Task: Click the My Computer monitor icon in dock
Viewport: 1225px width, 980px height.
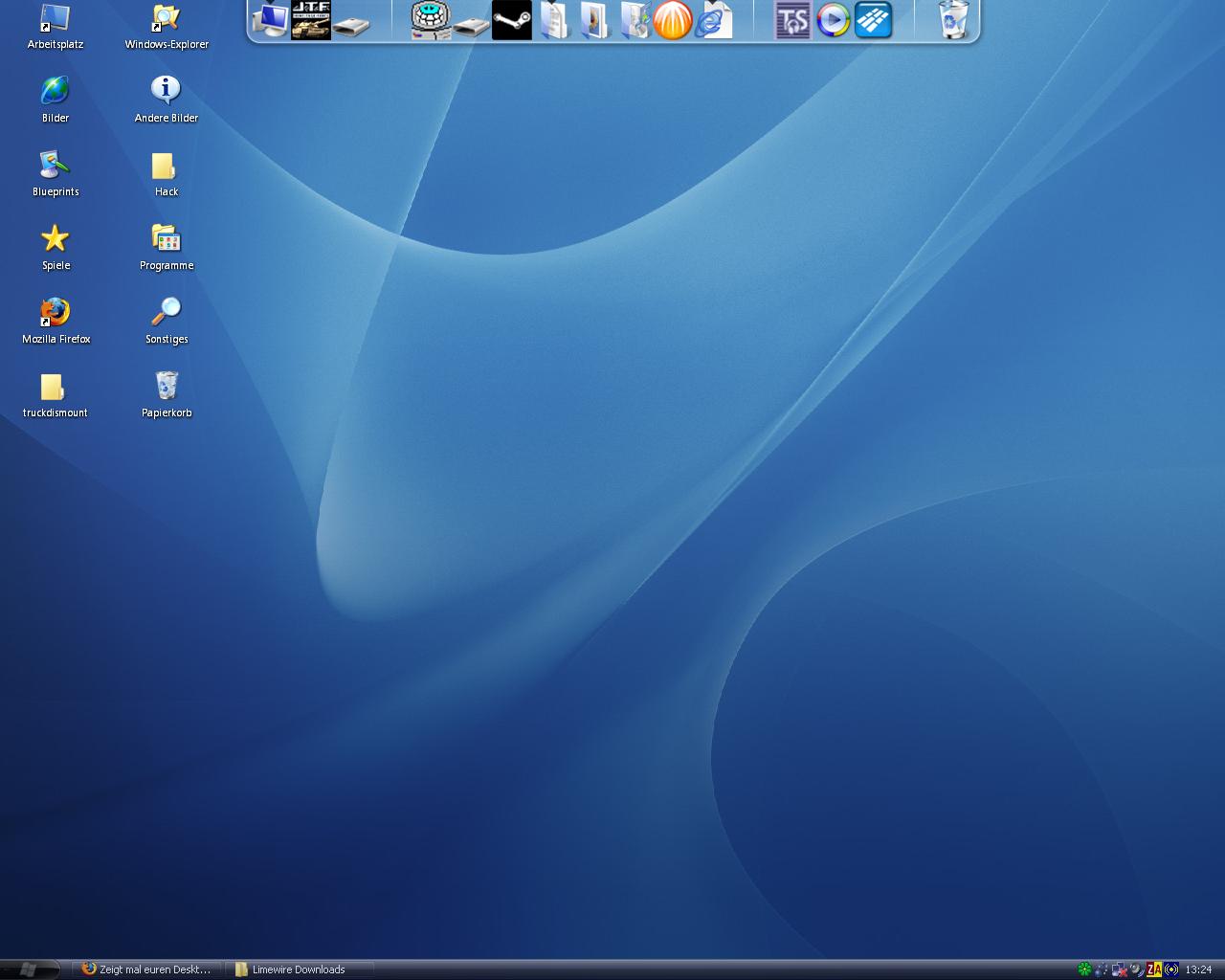Action: click(x=271, y=20)
